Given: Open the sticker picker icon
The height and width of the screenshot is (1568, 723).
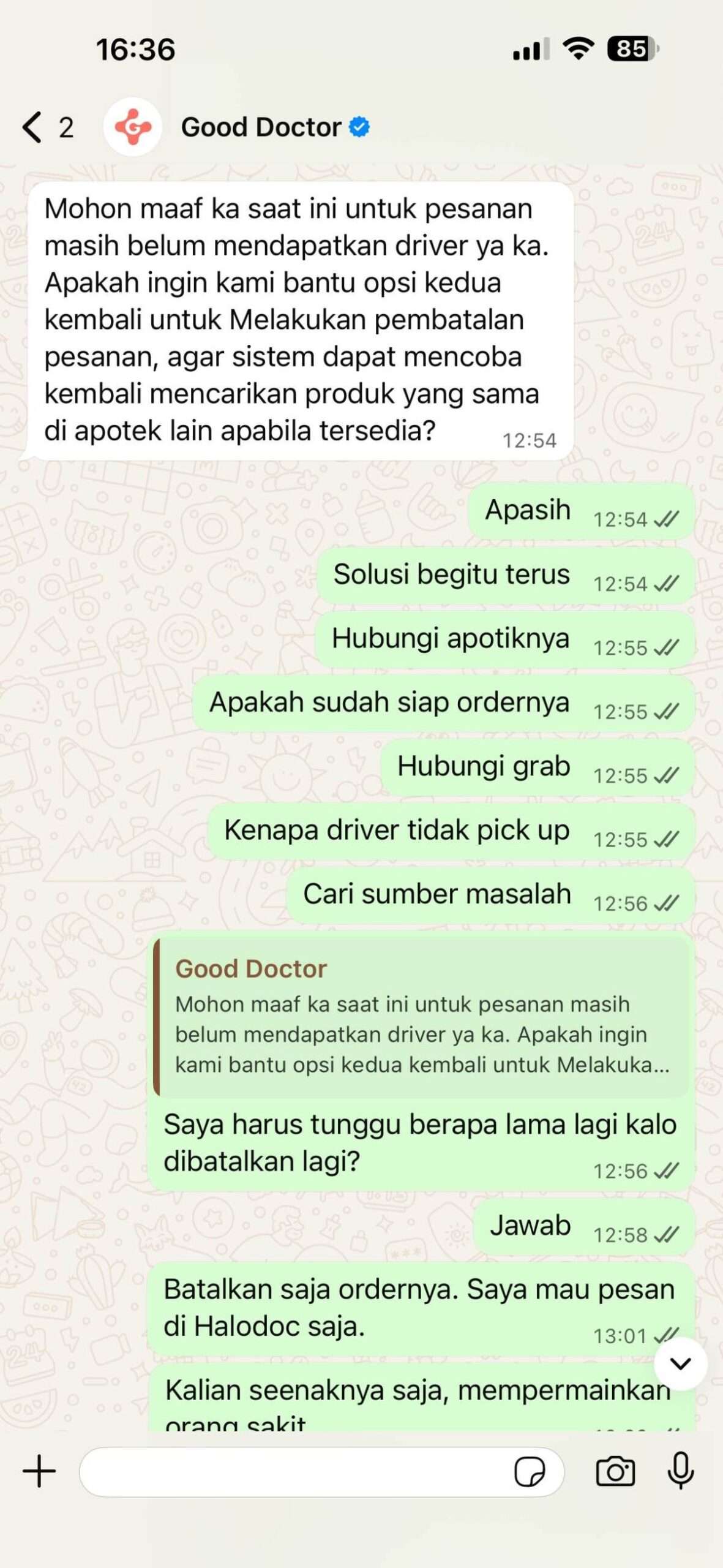Looking at the screenshot, I should [x=530, y=1471].
